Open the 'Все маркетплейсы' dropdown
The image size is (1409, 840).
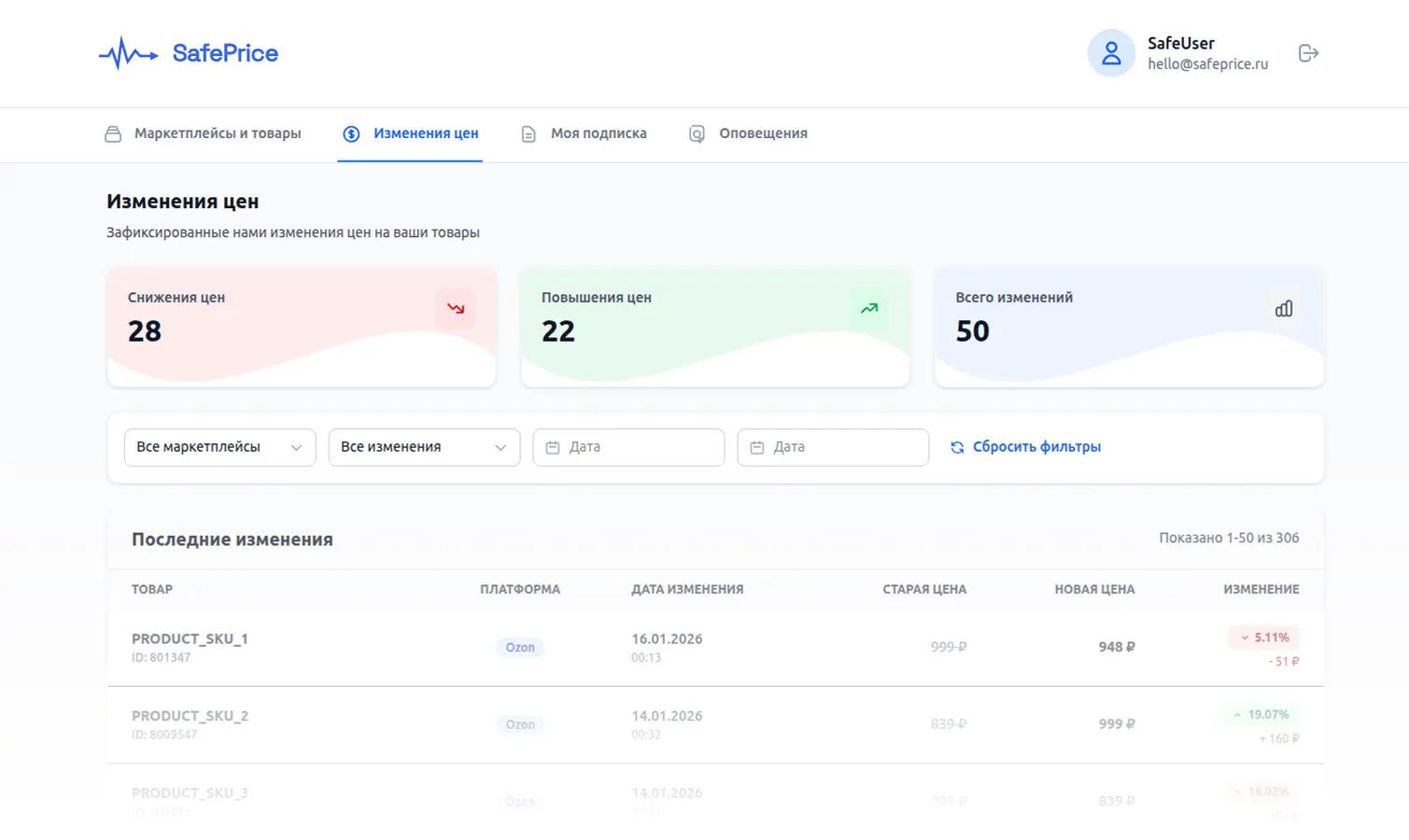coord(219,448)
